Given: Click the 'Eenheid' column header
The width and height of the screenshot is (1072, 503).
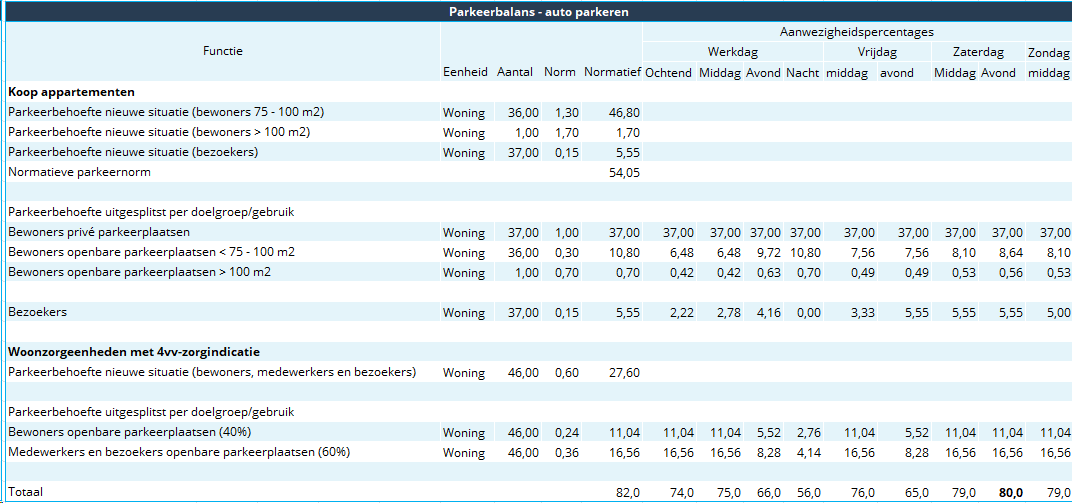Looking at the screenshot, I should [x=466, y=72].
